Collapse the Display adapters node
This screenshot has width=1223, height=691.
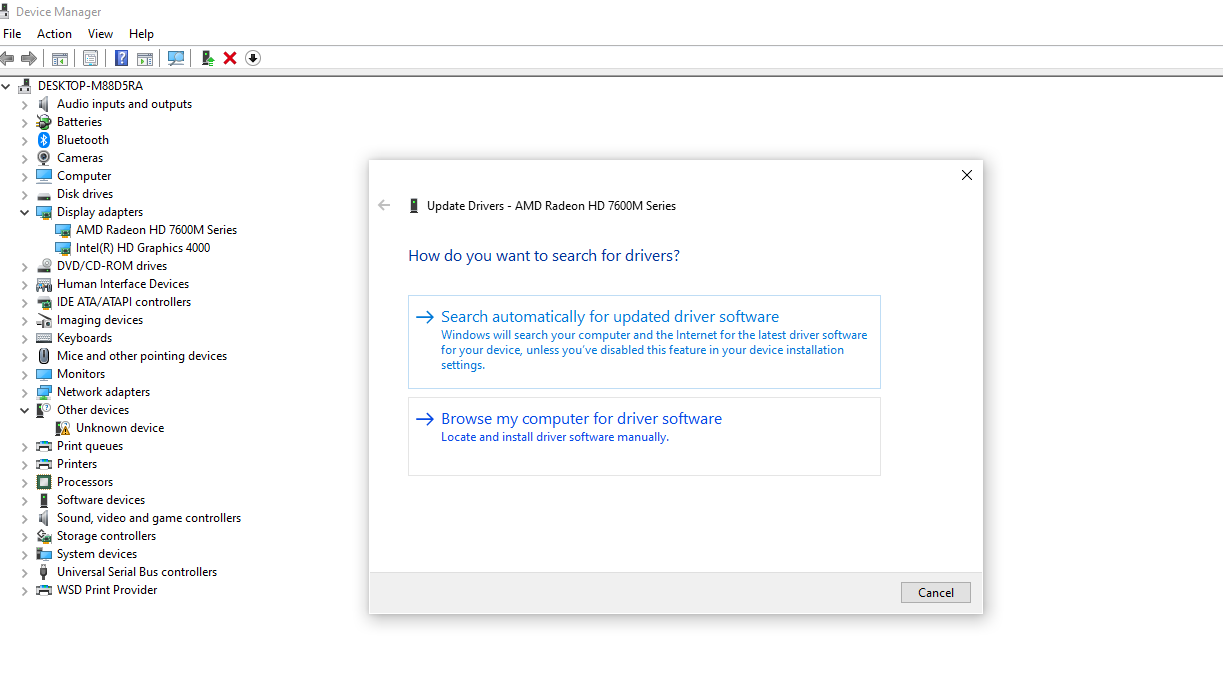click(x=25, y=212)
